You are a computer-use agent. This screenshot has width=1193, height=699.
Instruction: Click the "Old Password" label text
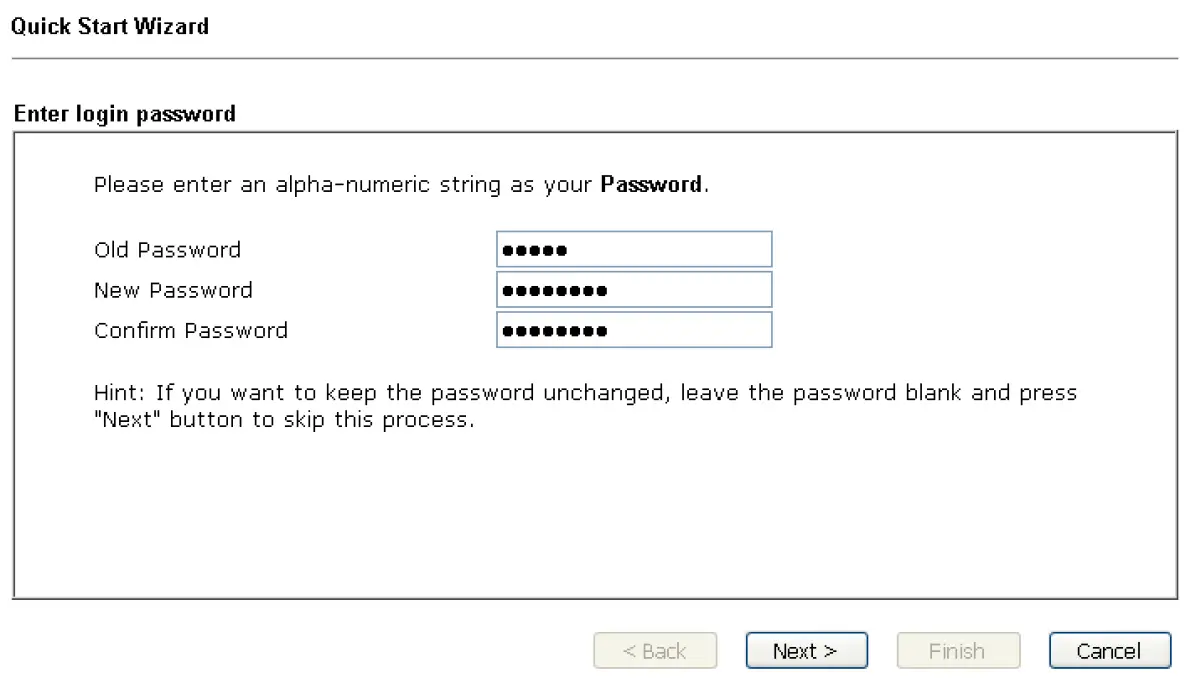click(167, 250)
